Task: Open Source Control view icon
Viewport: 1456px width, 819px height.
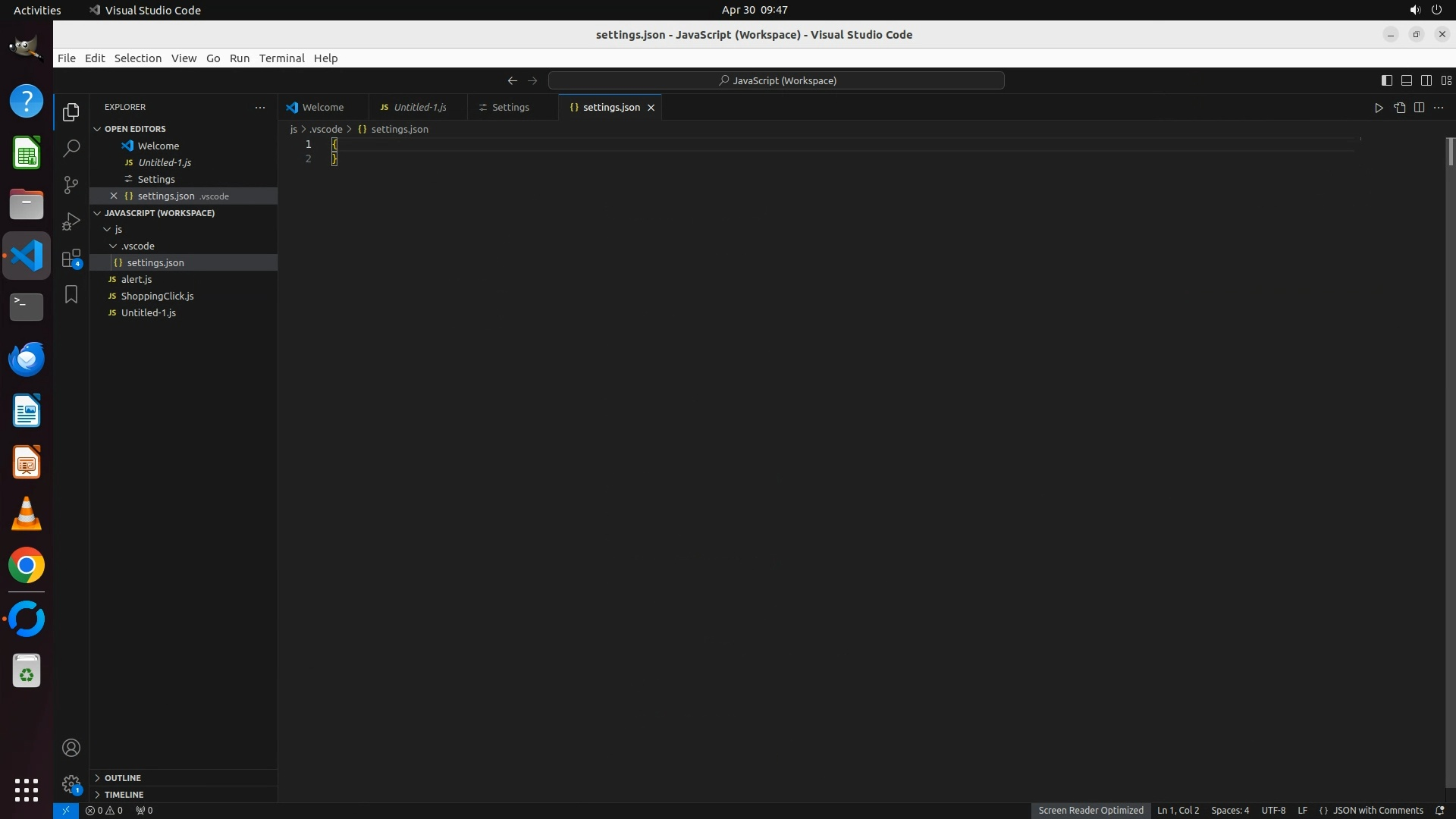Action: pyautogui.click(x=71, y=185)
